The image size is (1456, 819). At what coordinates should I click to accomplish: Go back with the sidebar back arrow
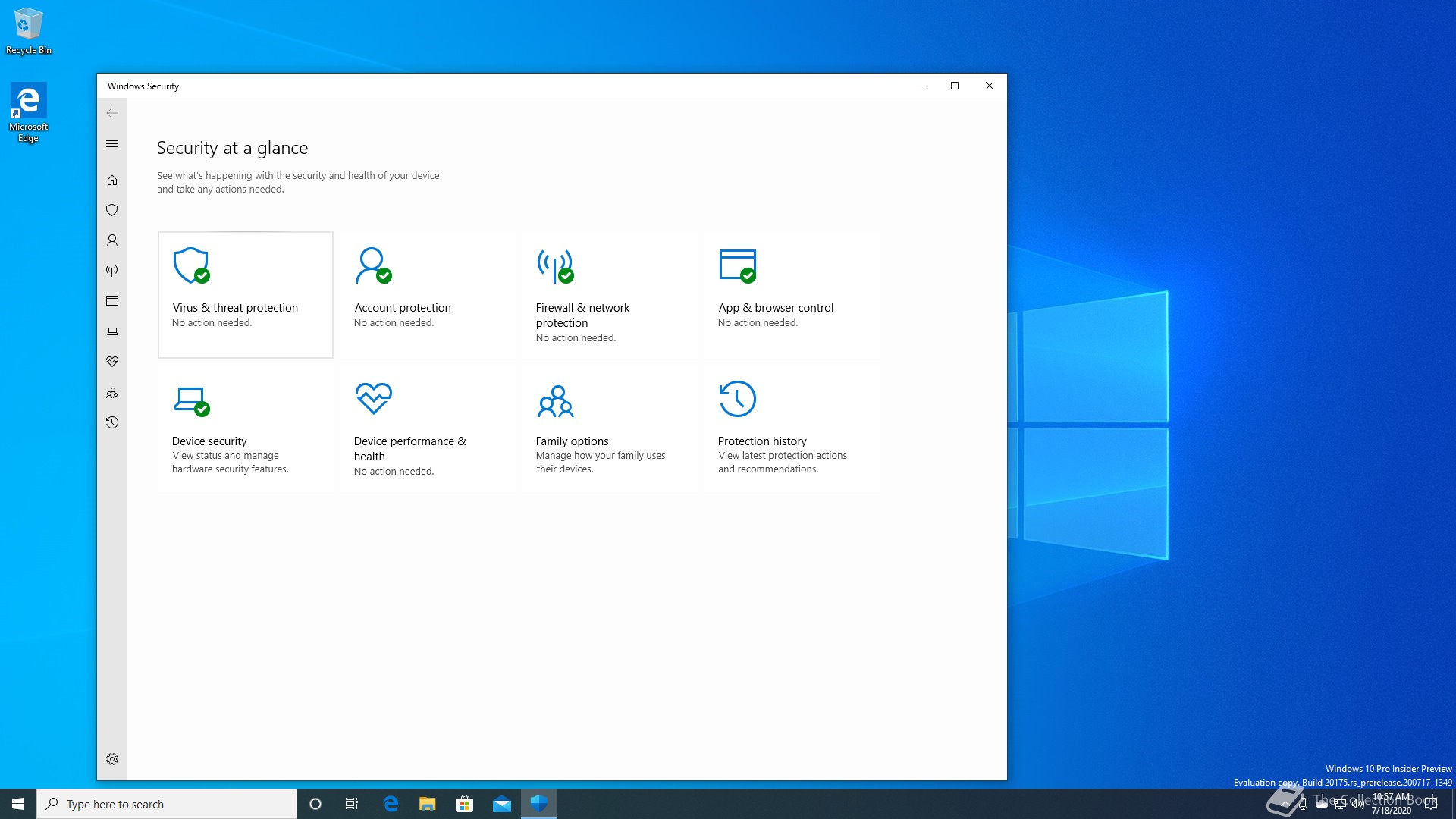[112, 113]
